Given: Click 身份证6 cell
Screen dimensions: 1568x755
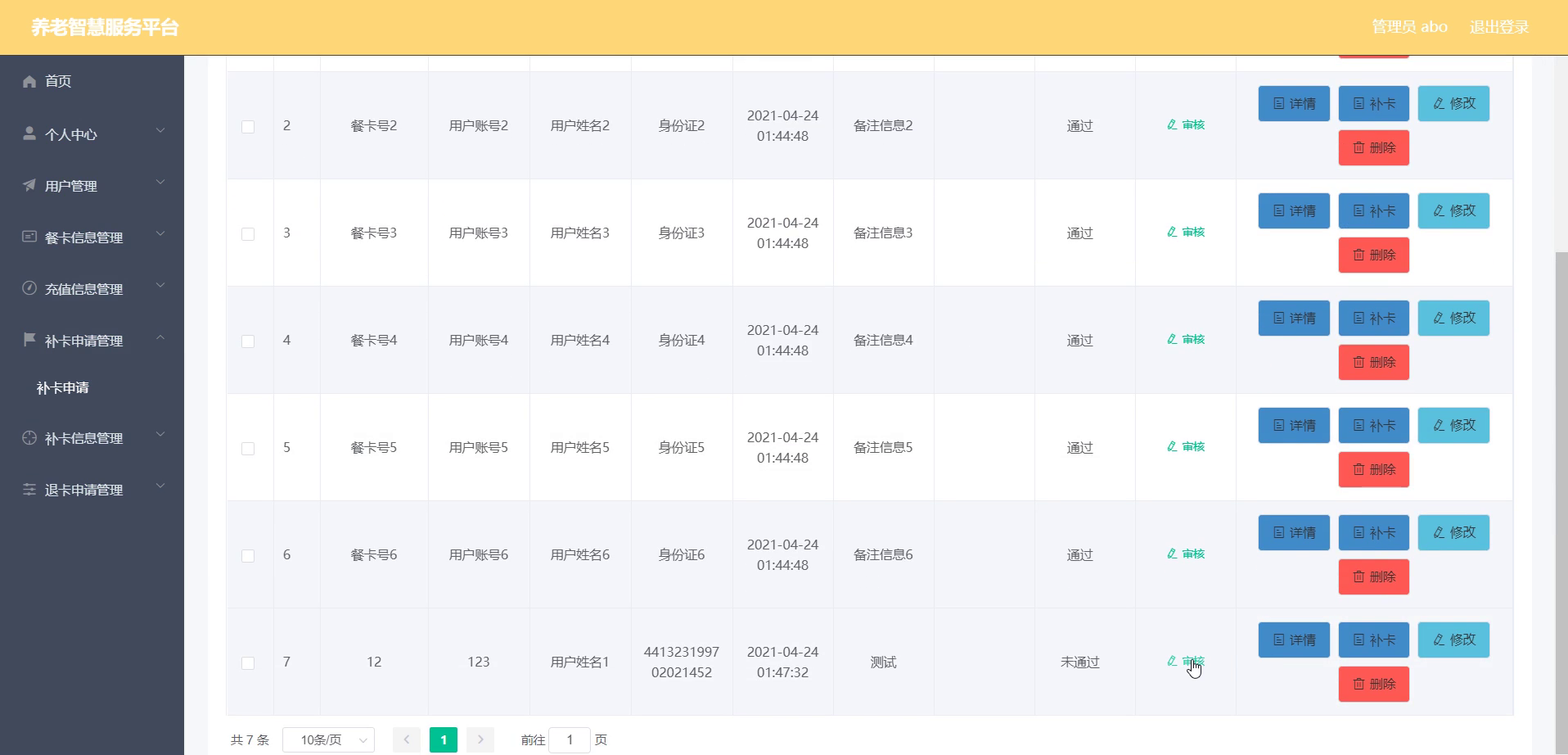Looking at the screenshot, I should 681,554.
